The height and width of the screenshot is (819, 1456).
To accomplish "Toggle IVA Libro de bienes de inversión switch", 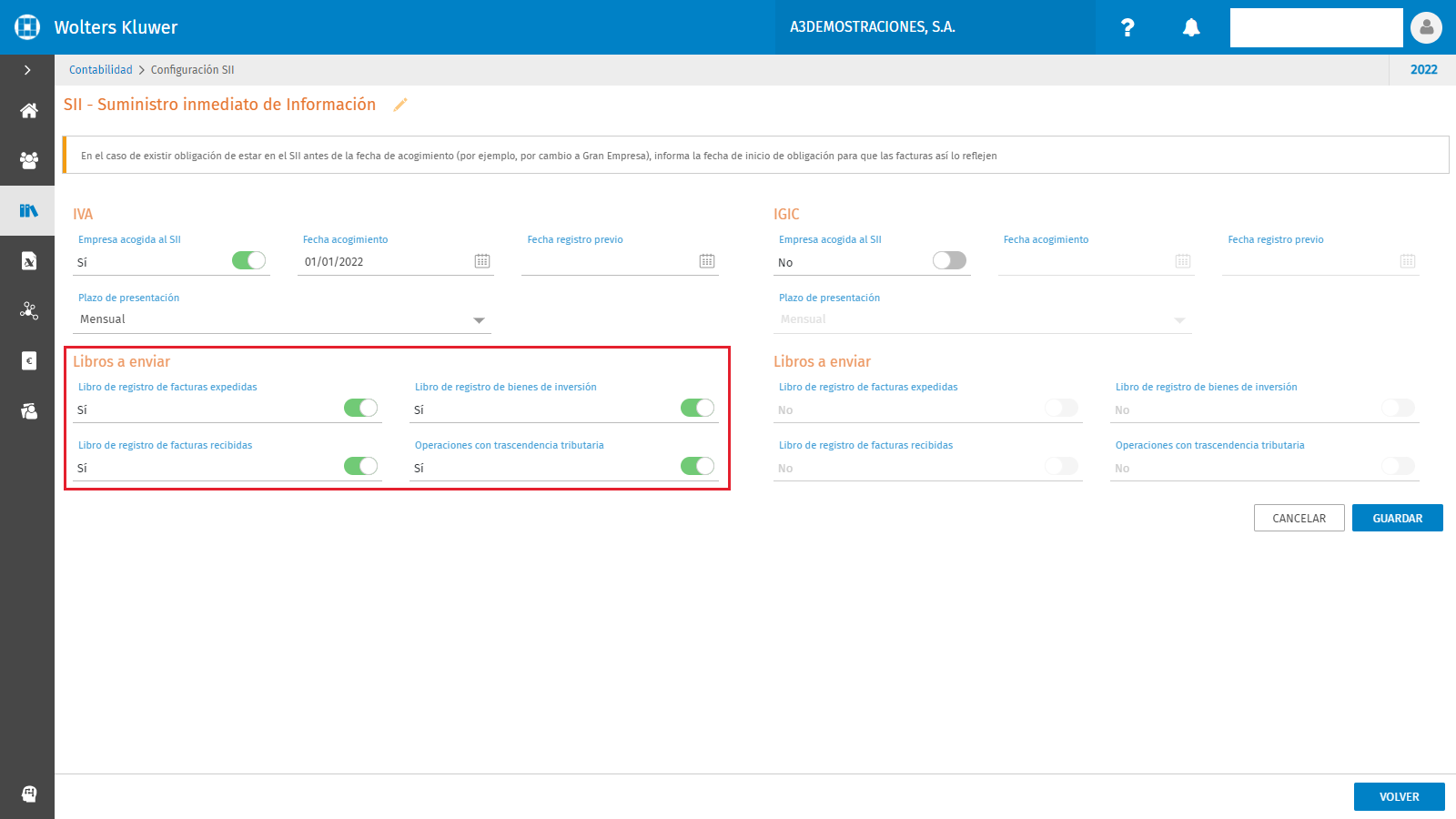I will click(697, 408).
